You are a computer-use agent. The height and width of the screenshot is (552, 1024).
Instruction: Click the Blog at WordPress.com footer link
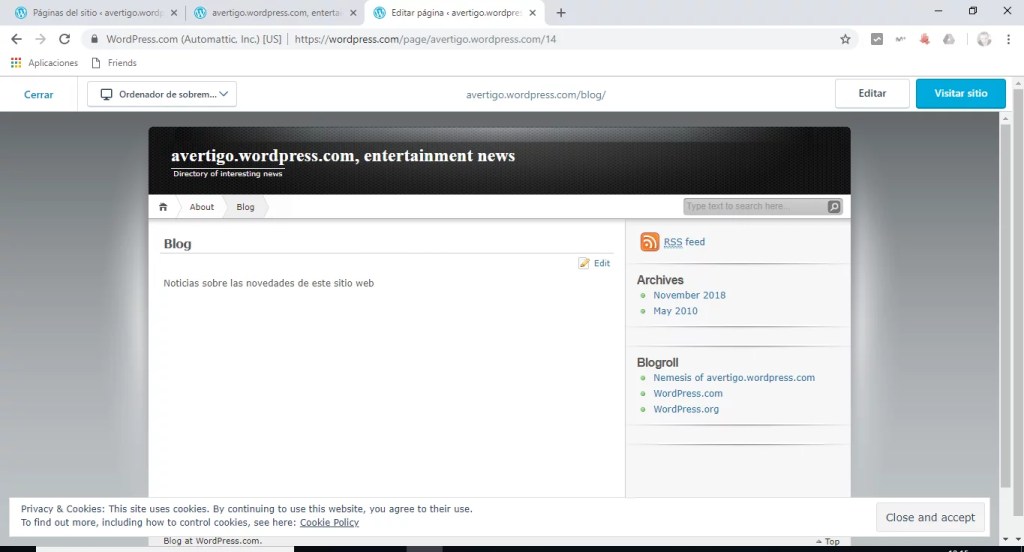pos(212,541)
